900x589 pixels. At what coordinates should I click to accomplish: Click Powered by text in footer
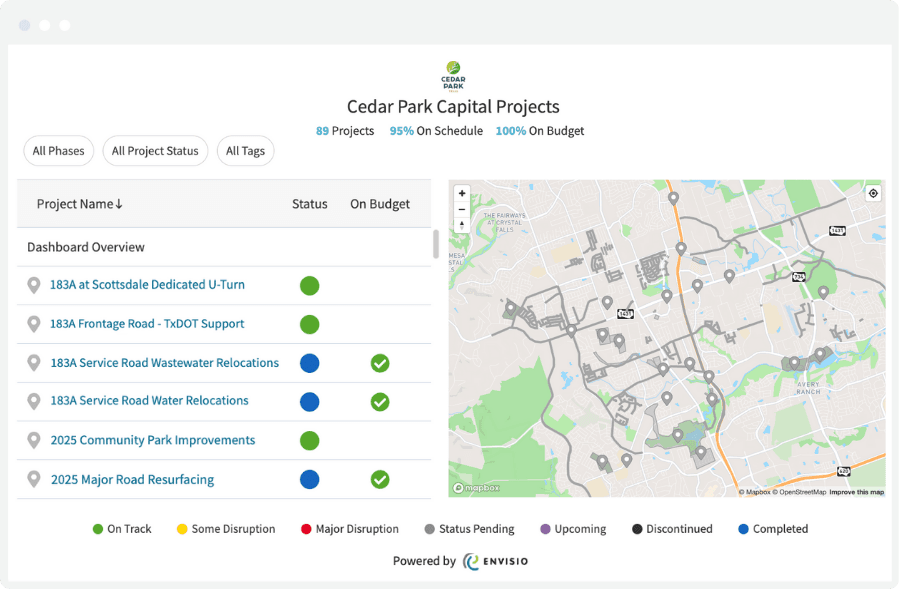coord(424,561)
